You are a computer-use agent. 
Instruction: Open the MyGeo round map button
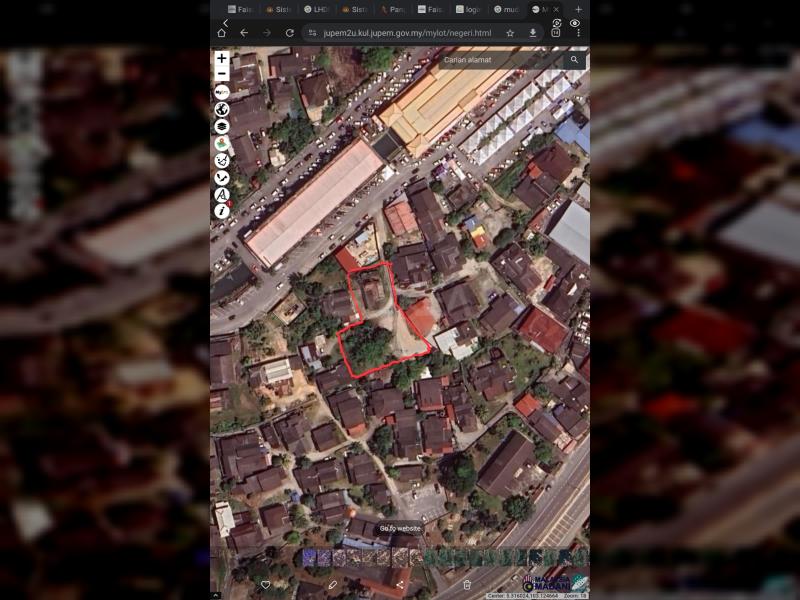click(222, 92)
